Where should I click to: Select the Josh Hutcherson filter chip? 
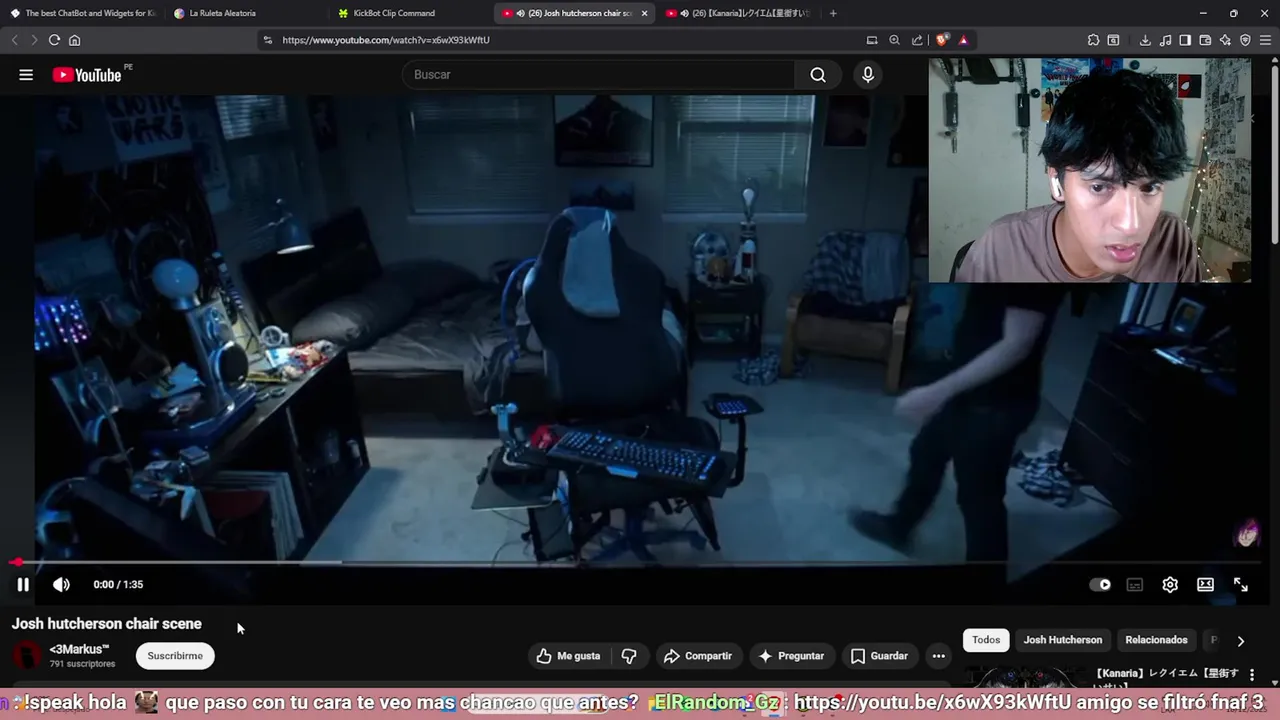(x=1062, y=640)
